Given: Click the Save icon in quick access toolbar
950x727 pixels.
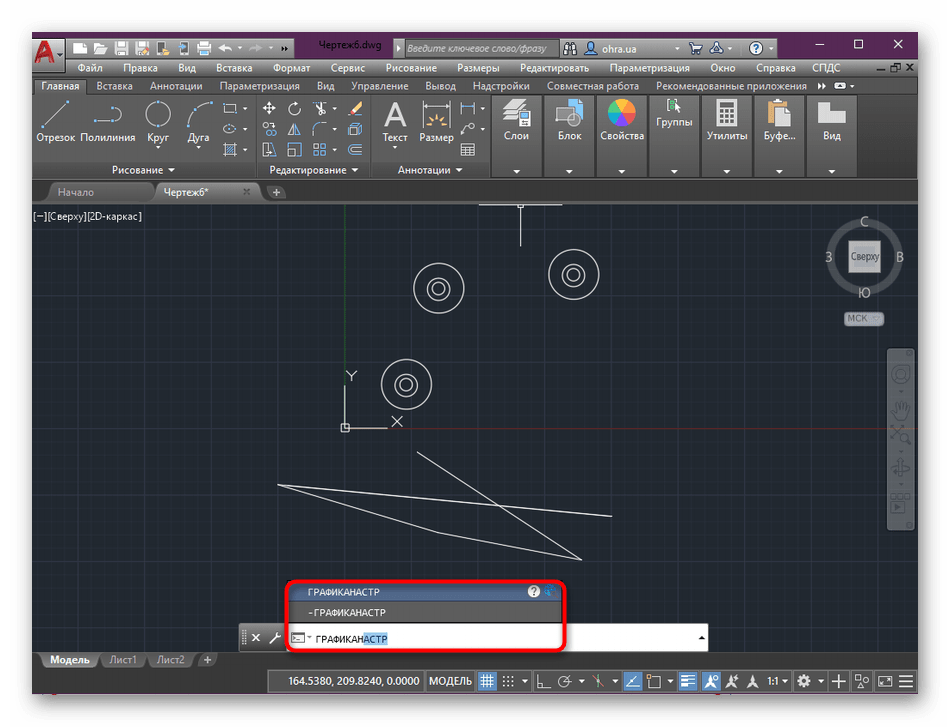Looking at the screenshot, I should pos(122,48).
